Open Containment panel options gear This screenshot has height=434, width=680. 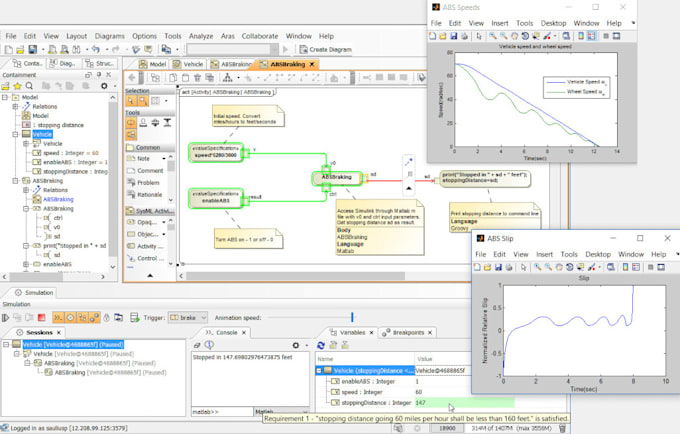tap(104, 86)
